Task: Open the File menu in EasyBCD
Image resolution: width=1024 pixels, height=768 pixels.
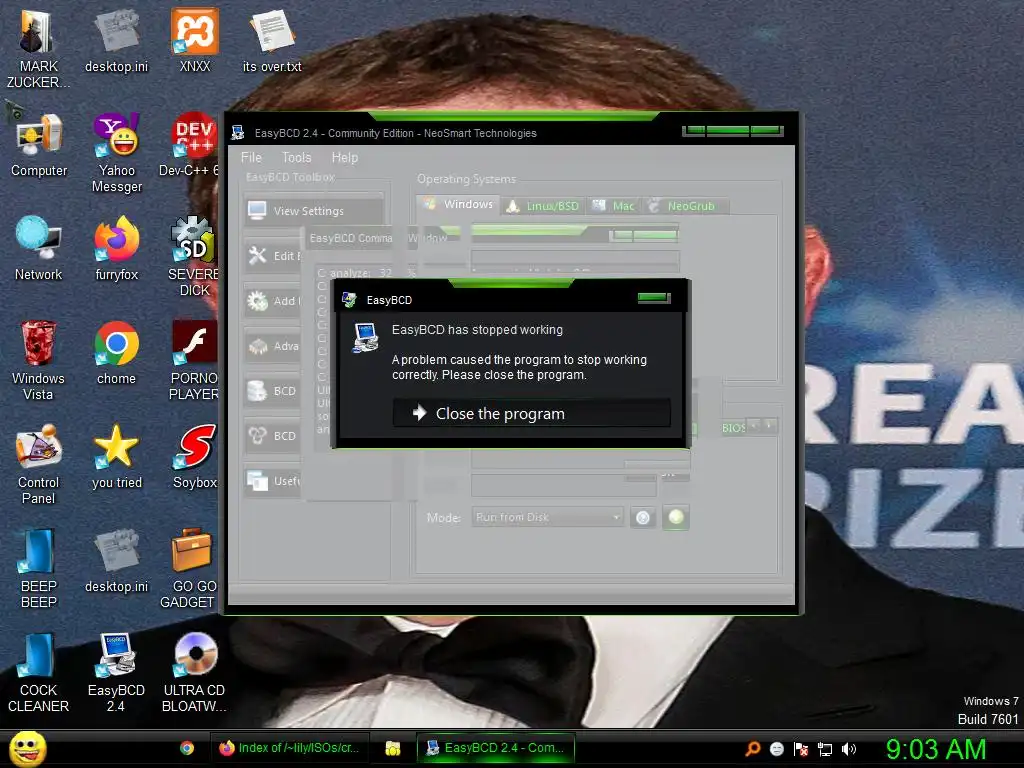Action: point(251,157)
